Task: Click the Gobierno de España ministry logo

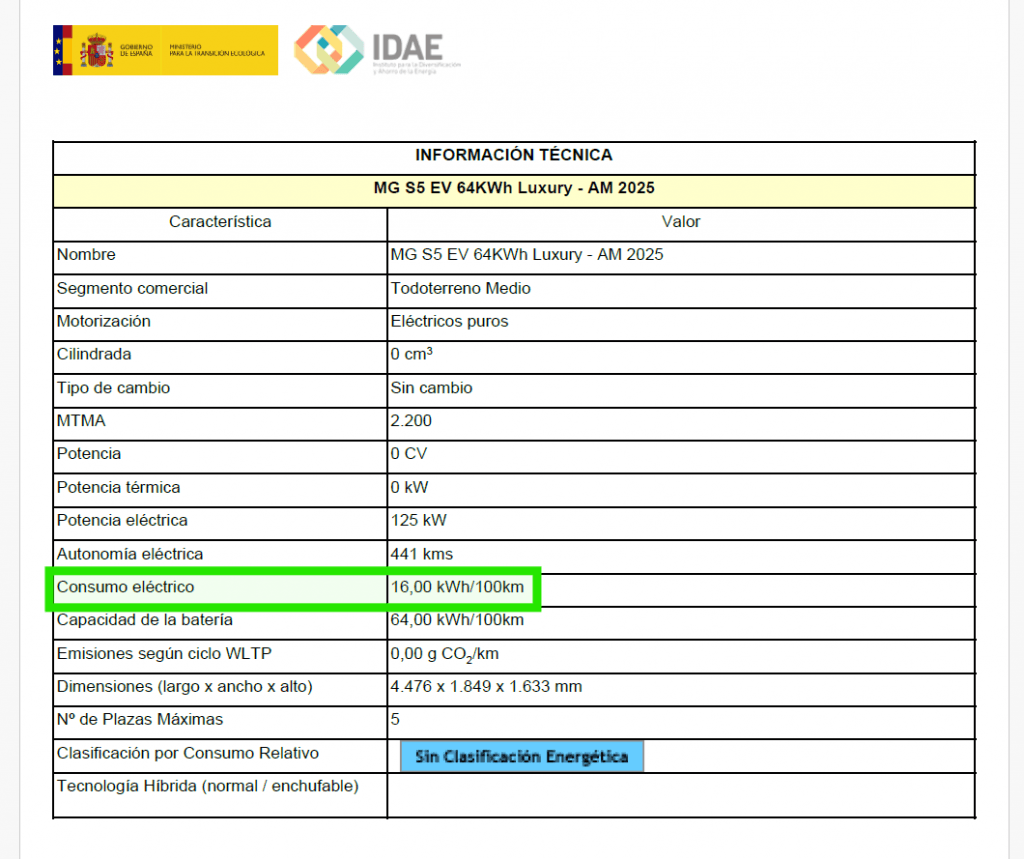Action: pyautogui.click(x=165, y=50)
